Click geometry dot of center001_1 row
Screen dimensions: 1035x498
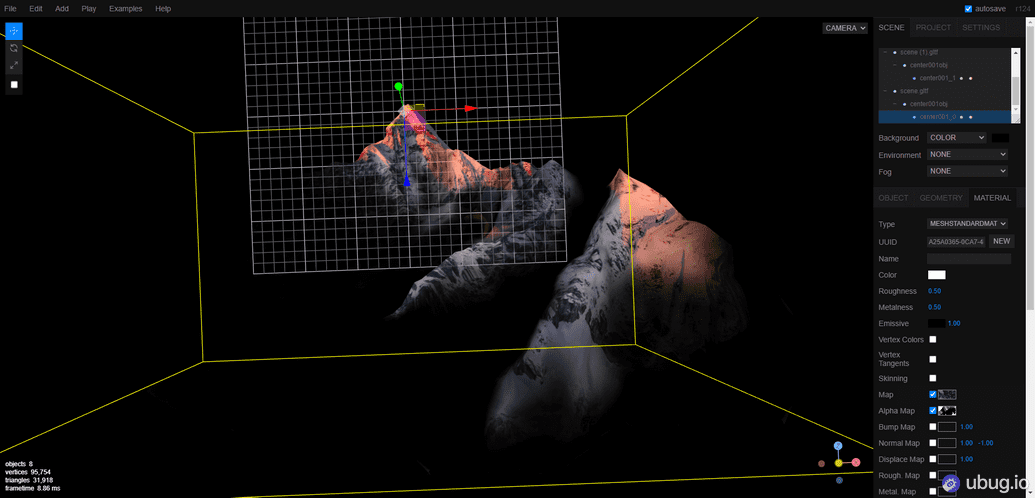pos(962,79)
